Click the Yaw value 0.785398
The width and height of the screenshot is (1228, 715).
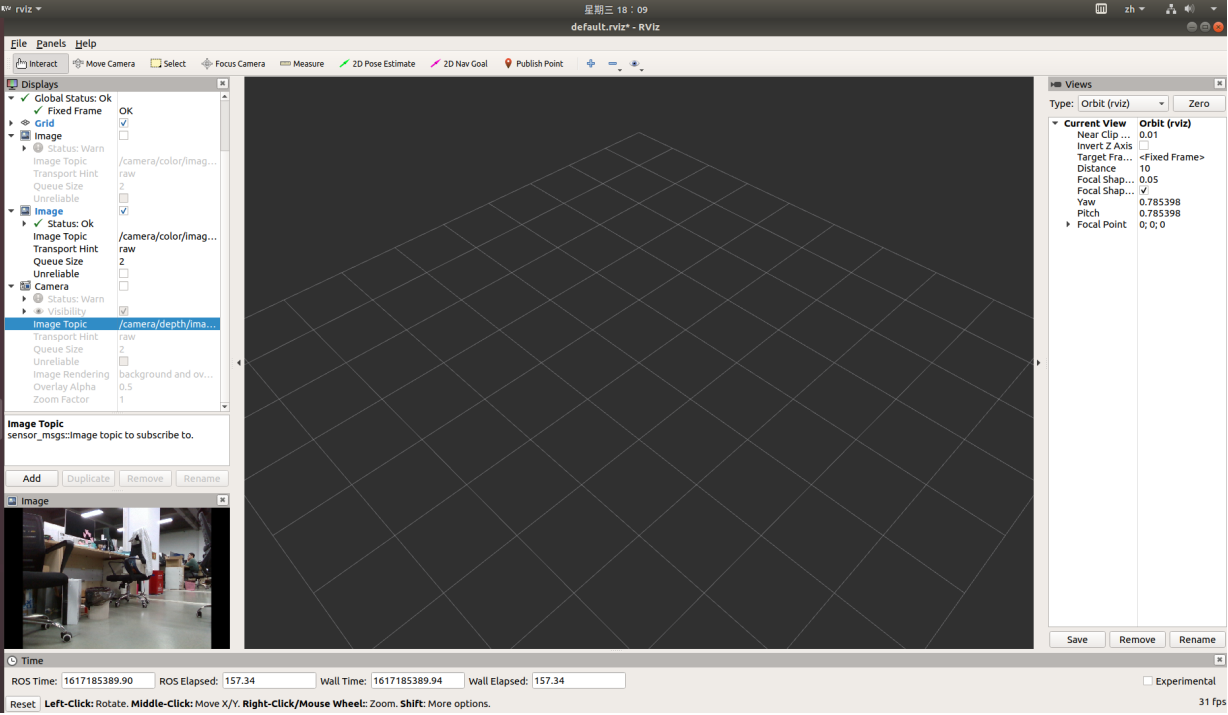pos(1160,202)
